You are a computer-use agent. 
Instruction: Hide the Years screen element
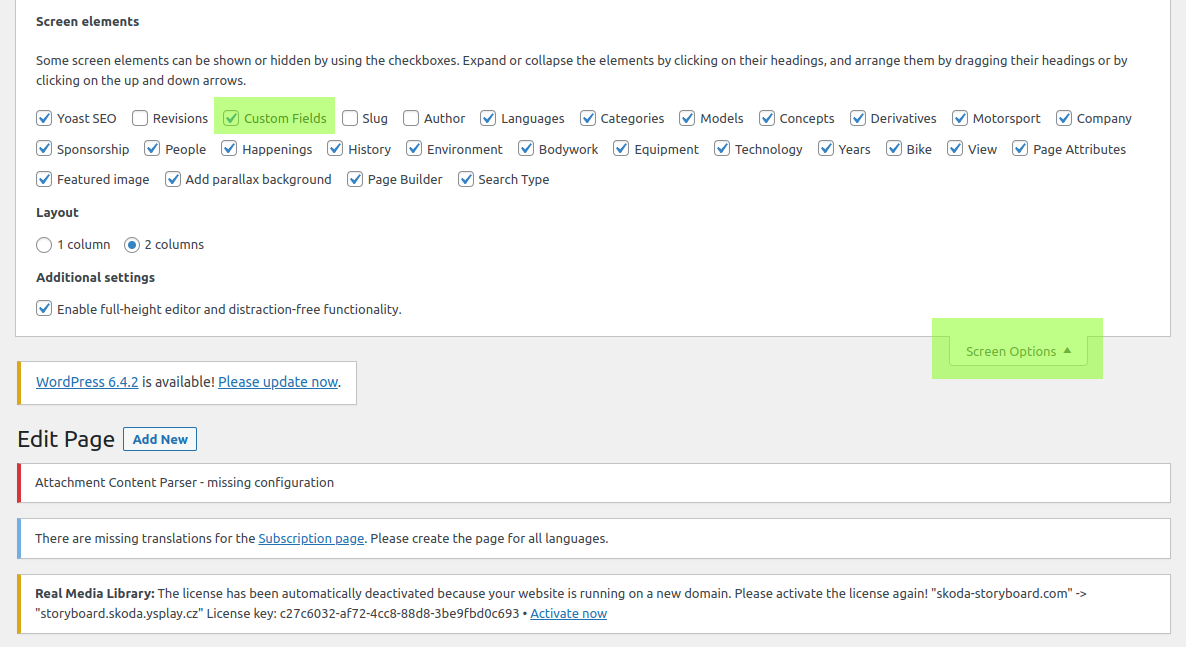coord(825,148)
